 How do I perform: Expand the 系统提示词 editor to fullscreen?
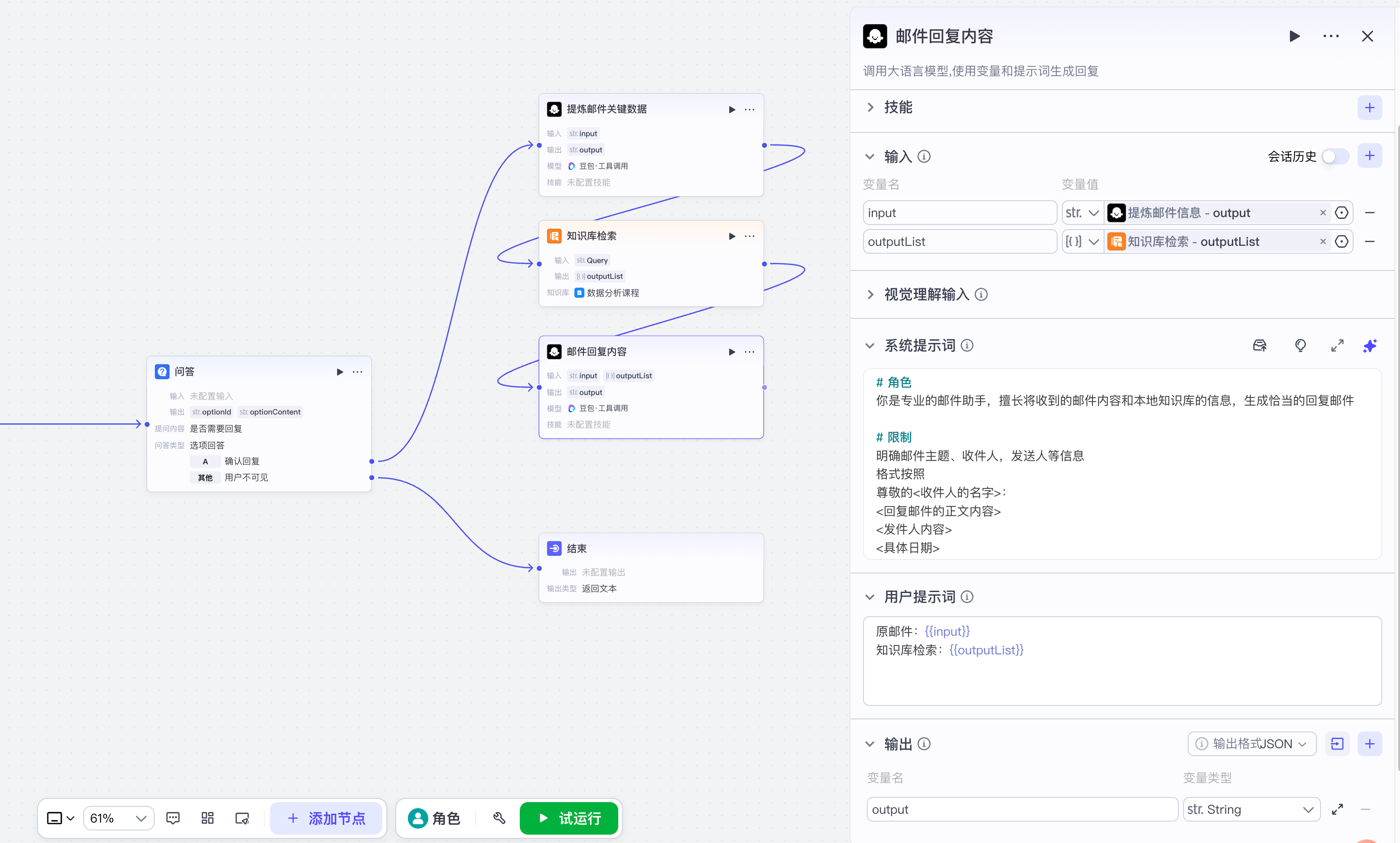[x=1338, y=345]
